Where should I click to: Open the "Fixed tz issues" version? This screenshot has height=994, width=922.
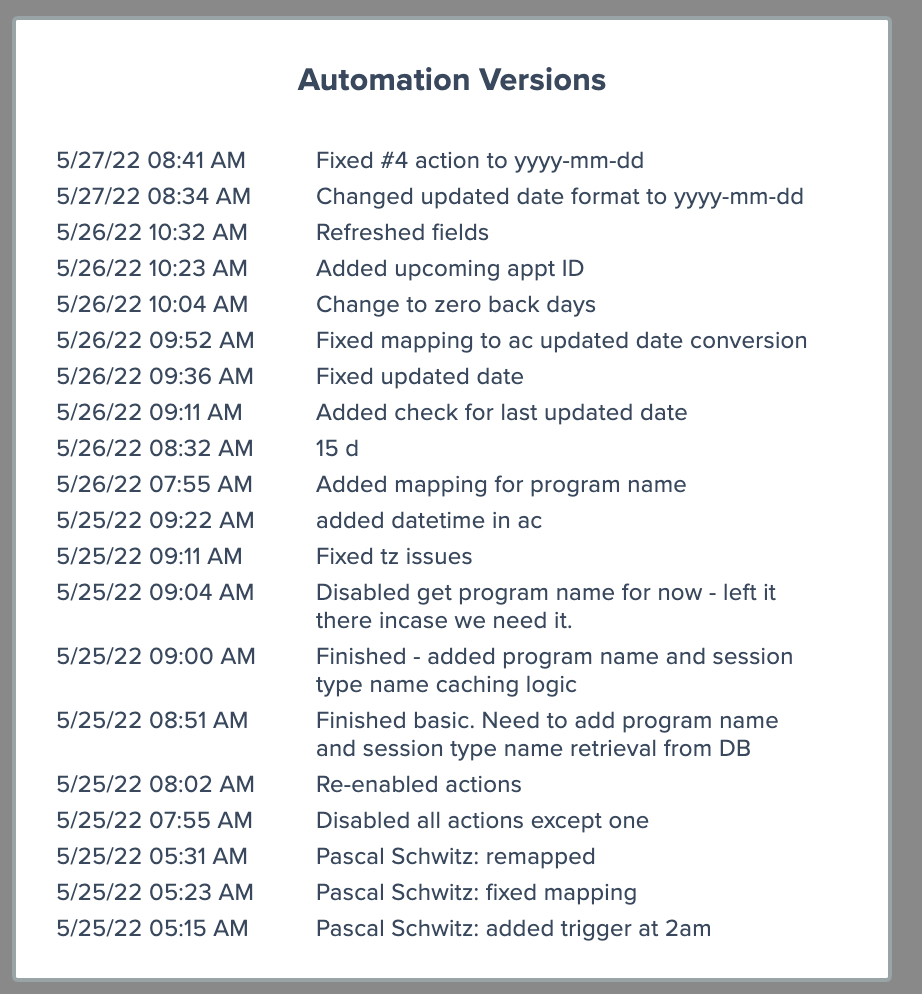394,556
